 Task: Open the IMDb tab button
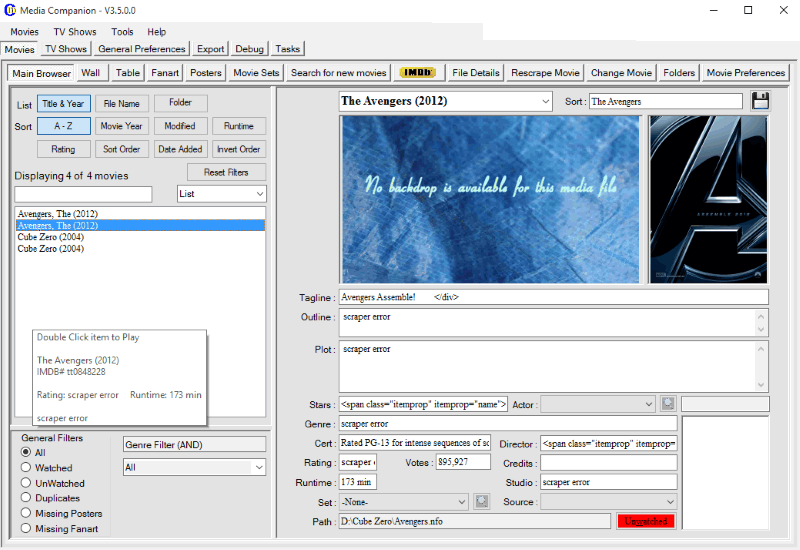418,73
